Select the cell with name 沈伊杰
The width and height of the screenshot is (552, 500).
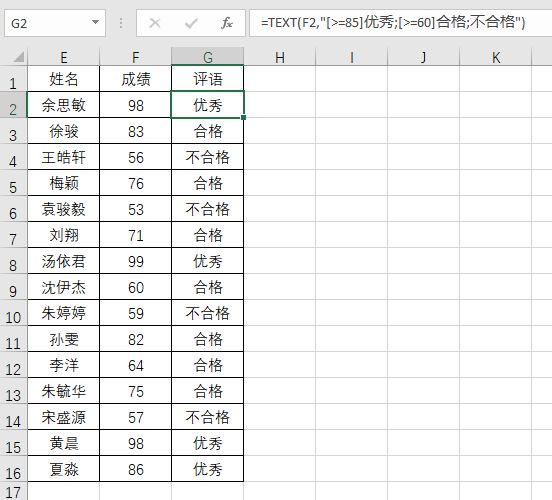tap(64, 287)
